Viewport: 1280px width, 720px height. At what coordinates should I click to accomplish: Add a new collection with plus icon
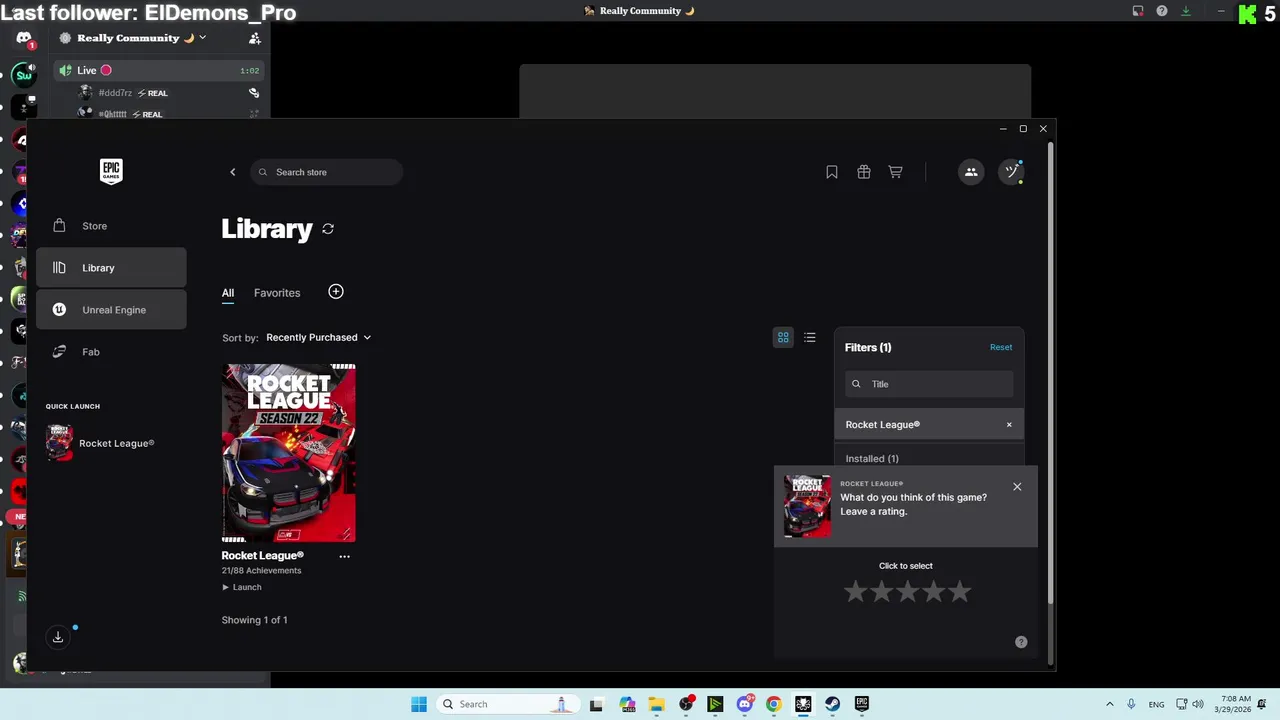pos(336,292)
